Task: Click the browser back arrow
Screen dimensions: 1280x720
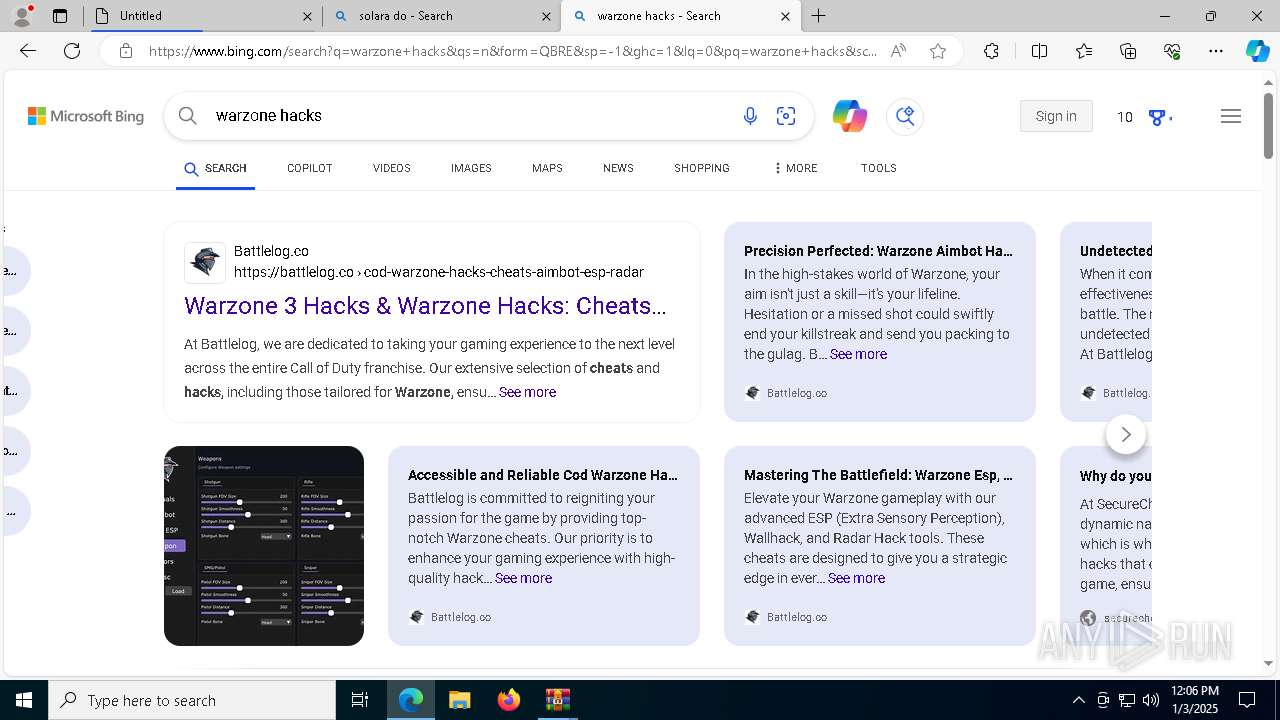Action: point(28,51)
